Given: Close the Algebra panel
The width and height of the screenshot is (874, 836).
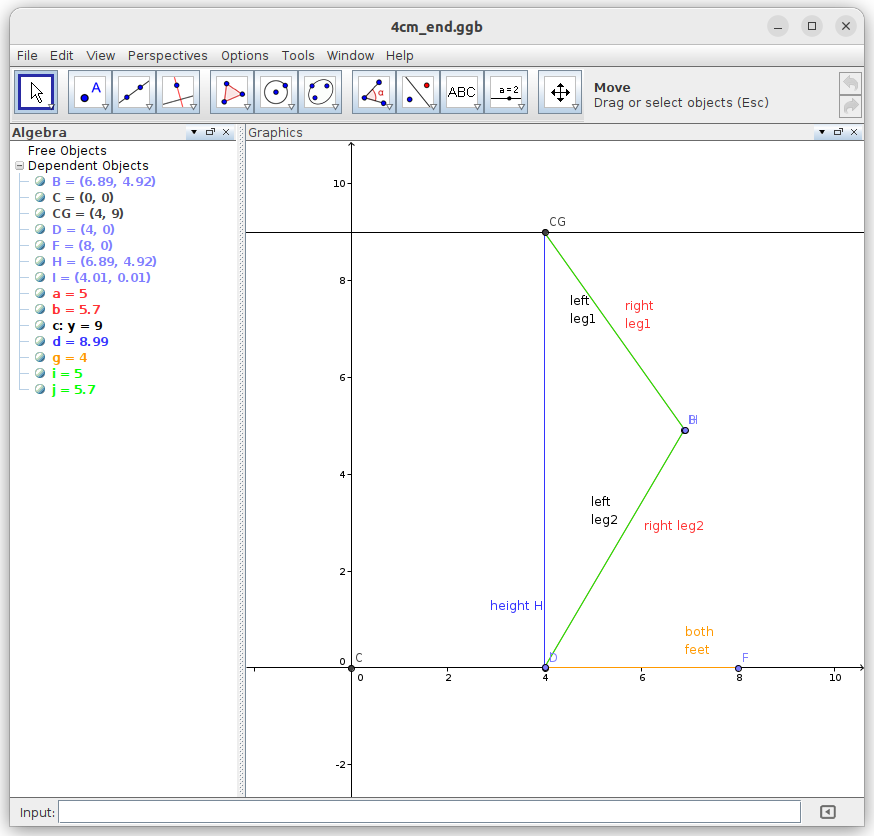Looking at the screenshot, I should point(226,132).
